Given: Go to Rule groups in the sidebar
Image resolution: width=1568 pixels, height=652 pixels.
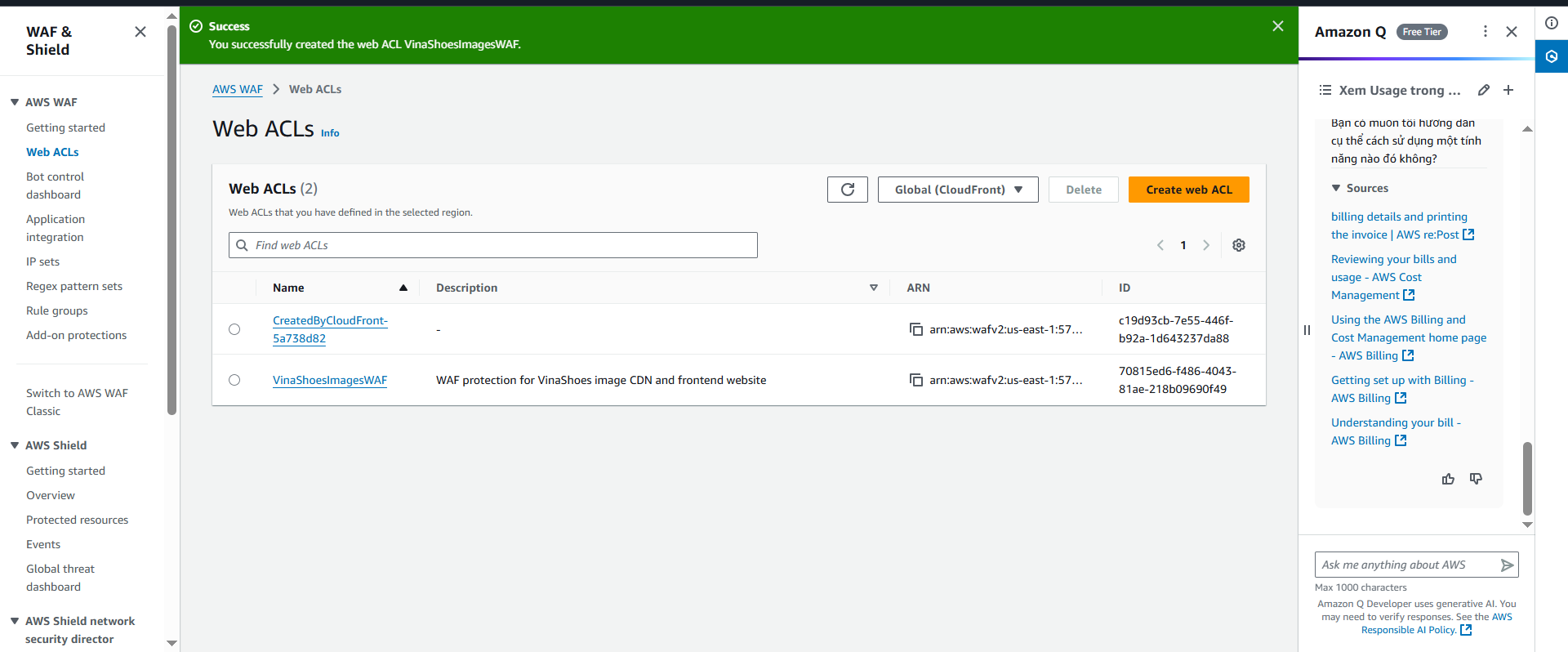Looking at the screenshot, I should point(56,310).
